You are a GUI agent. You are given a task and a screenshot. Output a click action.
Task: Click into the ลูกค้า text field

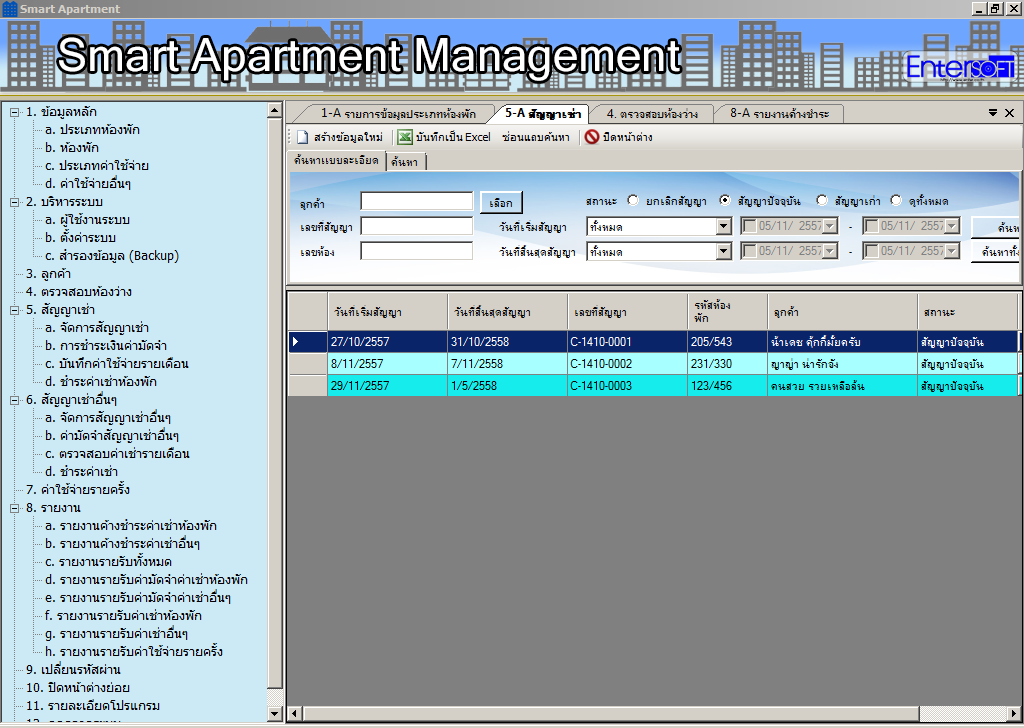point(417,201)
